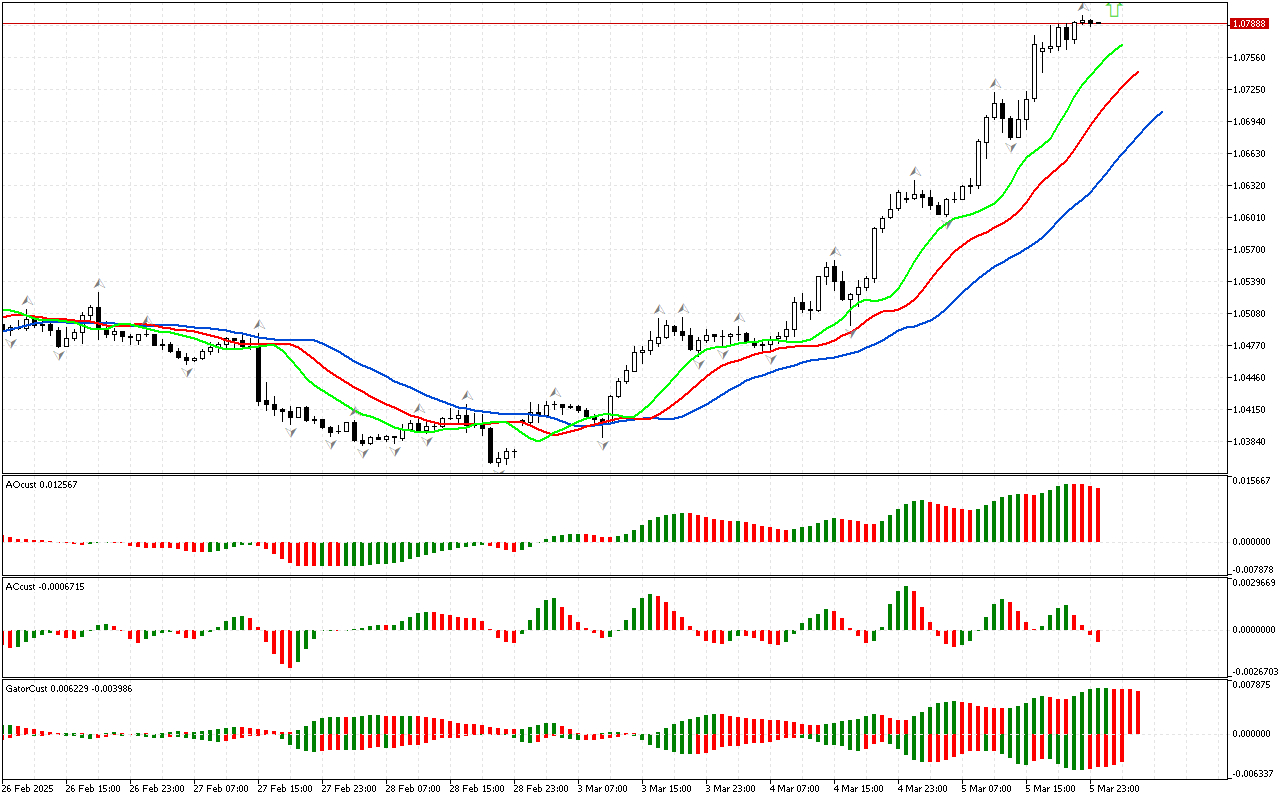Click the 27 Feb 15:00 time label
The image size is (1280, 800).
[x=285, y=789]
